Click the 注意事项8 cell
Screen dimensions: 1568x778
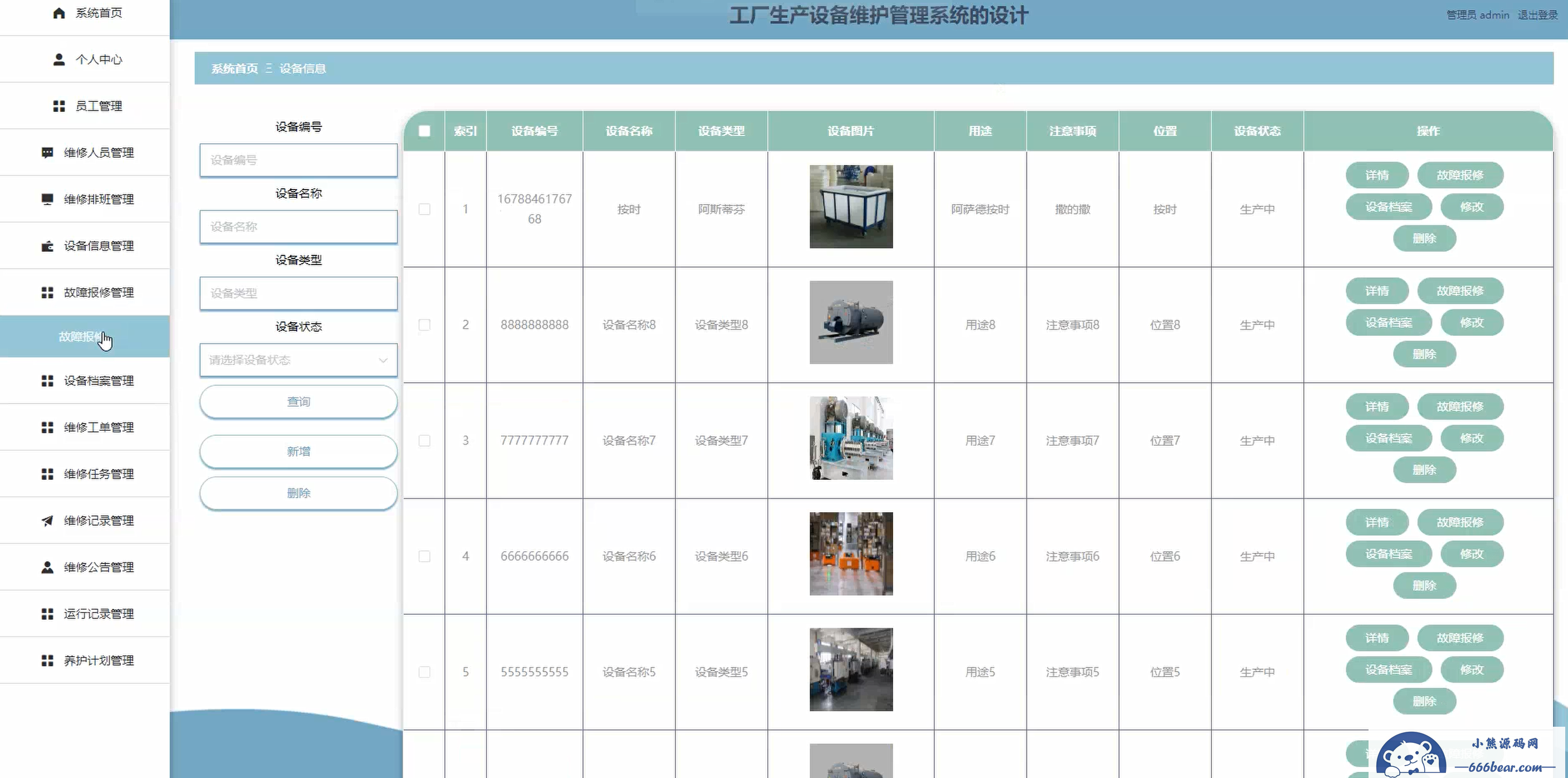pos(1073,325)
